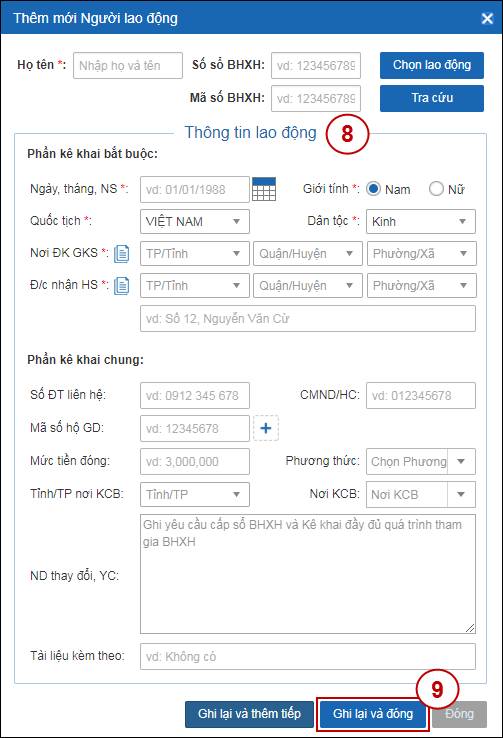Close the Thêm mới Người lao động dialog

click(x=487, y=18)
